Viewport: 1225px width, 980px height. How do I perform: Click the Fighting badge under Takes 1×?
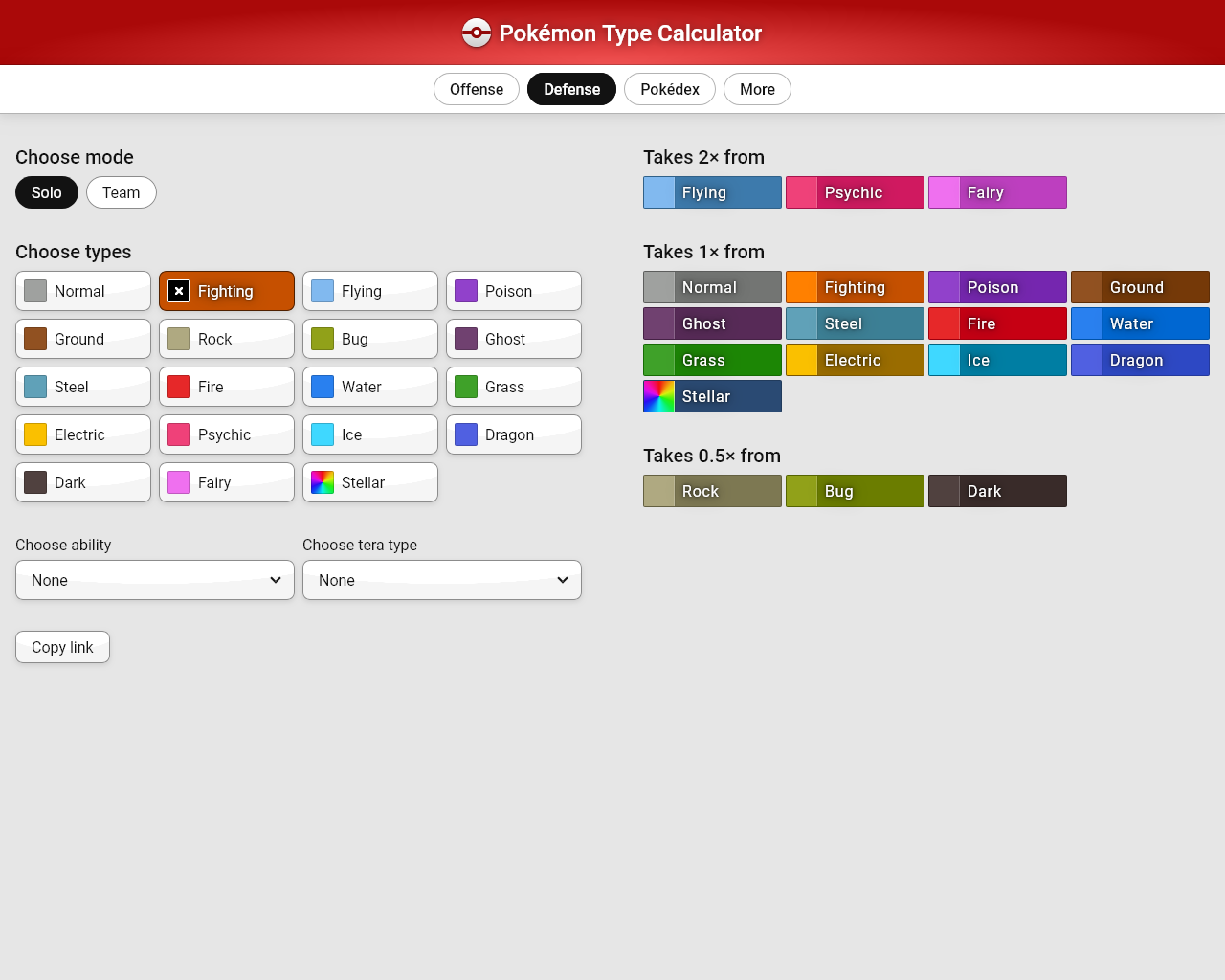tap(855, 287)
